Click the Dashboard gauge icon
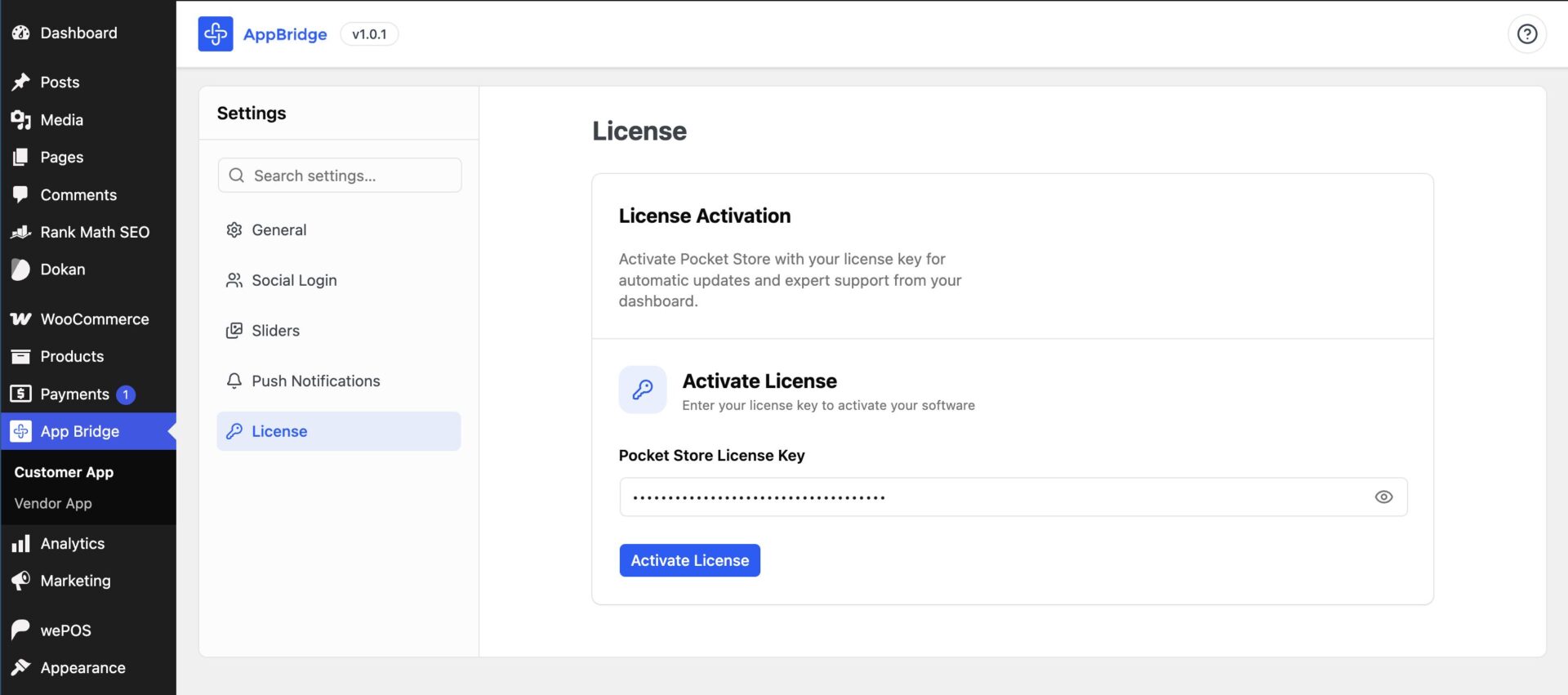Viewport: 1568px width, 695px height. click(21, 33)
